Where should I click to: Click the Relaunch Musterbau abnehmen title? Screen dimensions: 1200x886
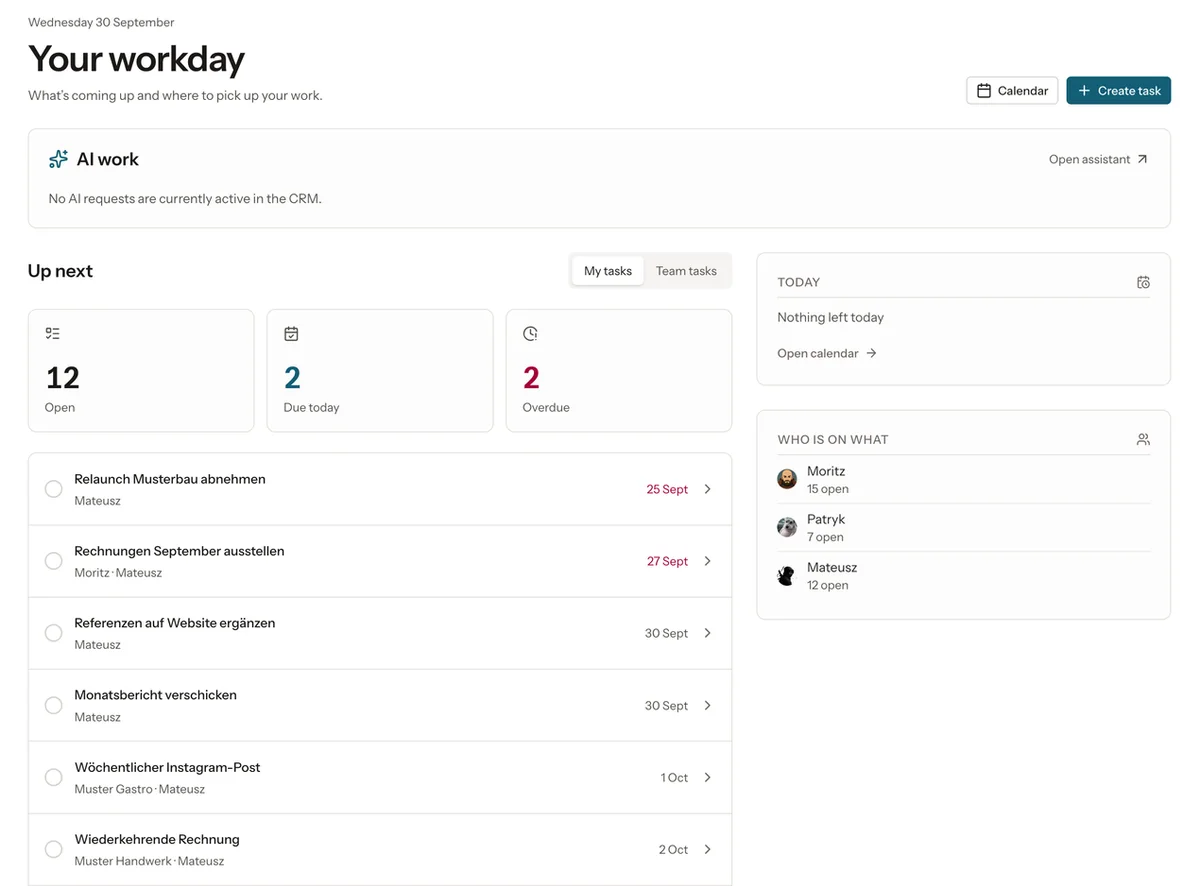pos(170,479)
